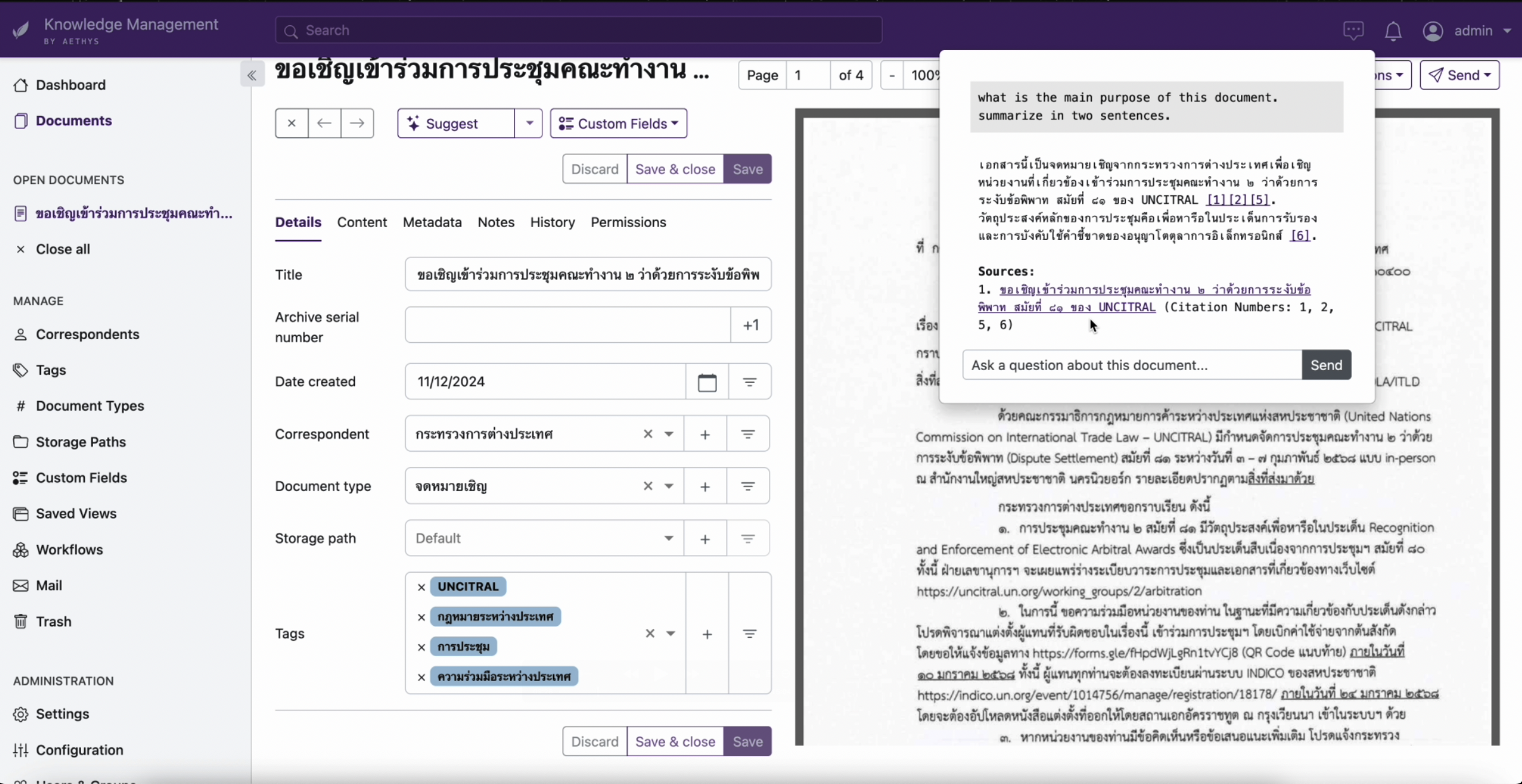Click the notifications bell icon
This screenshot has width=1522, height=784.
click(1394, 30)
